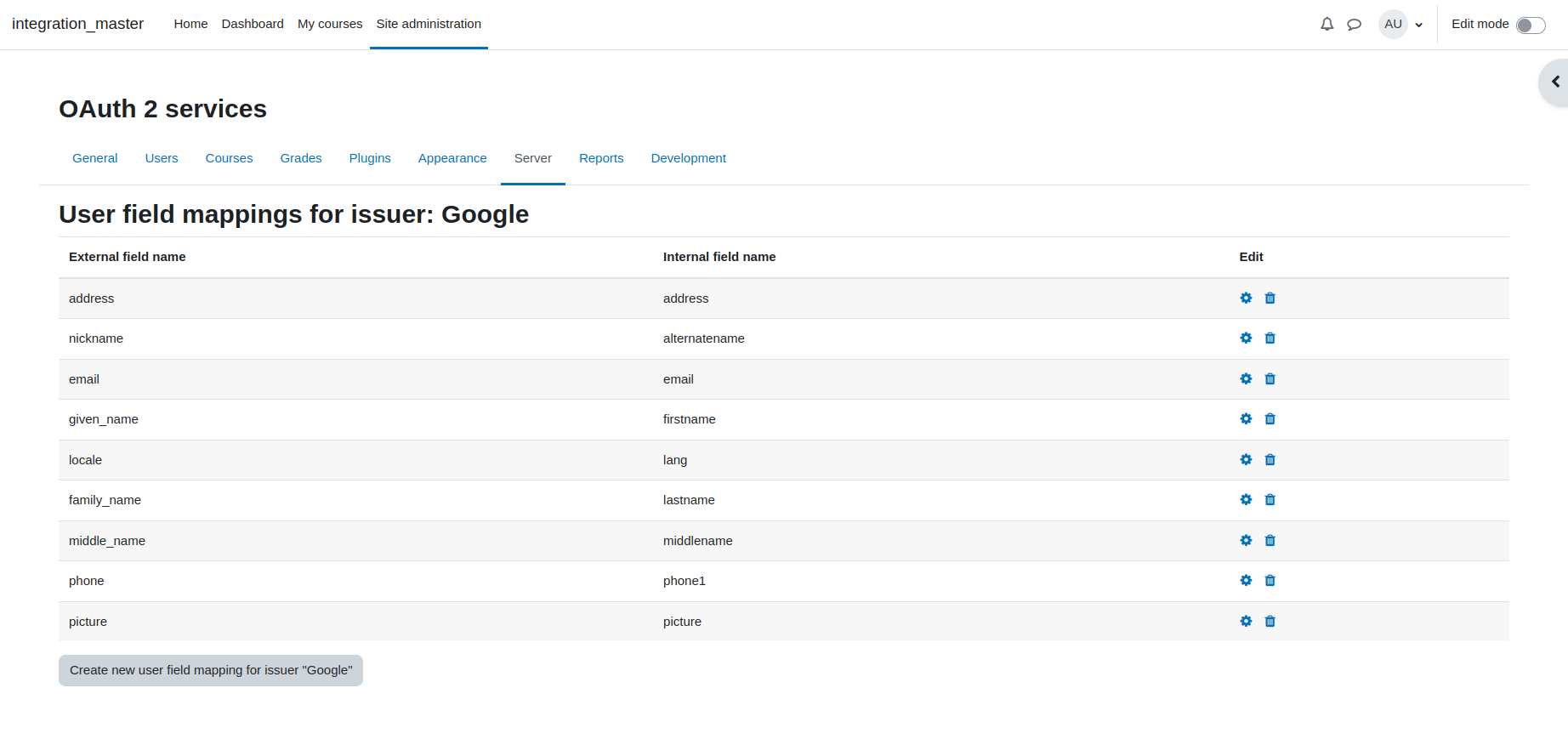Edit the nickname mapping gear icon
1568x739 pixels.
click(1246, 338)
